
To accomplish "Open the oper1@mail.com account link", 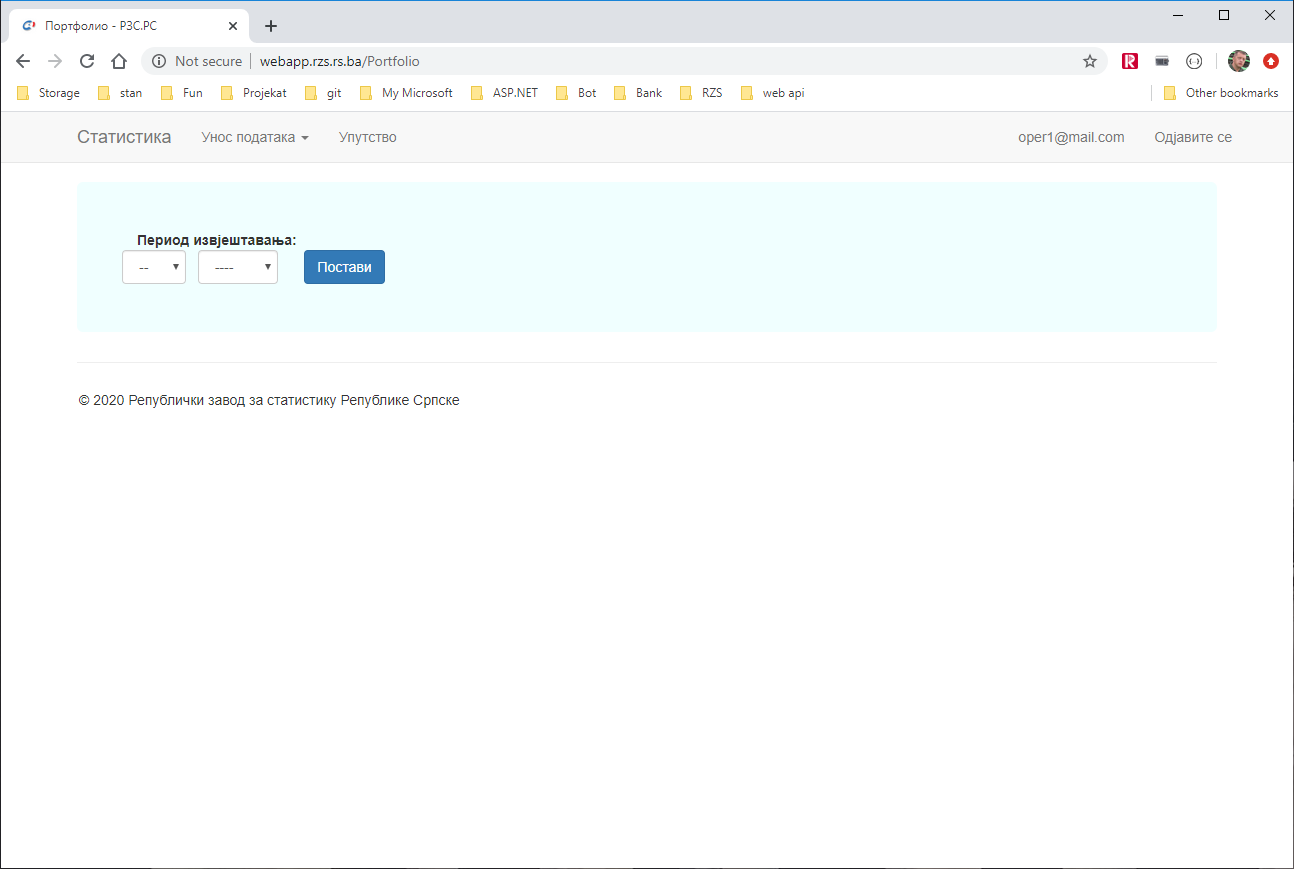I will pyautogui.click(x=1071, y=137).
